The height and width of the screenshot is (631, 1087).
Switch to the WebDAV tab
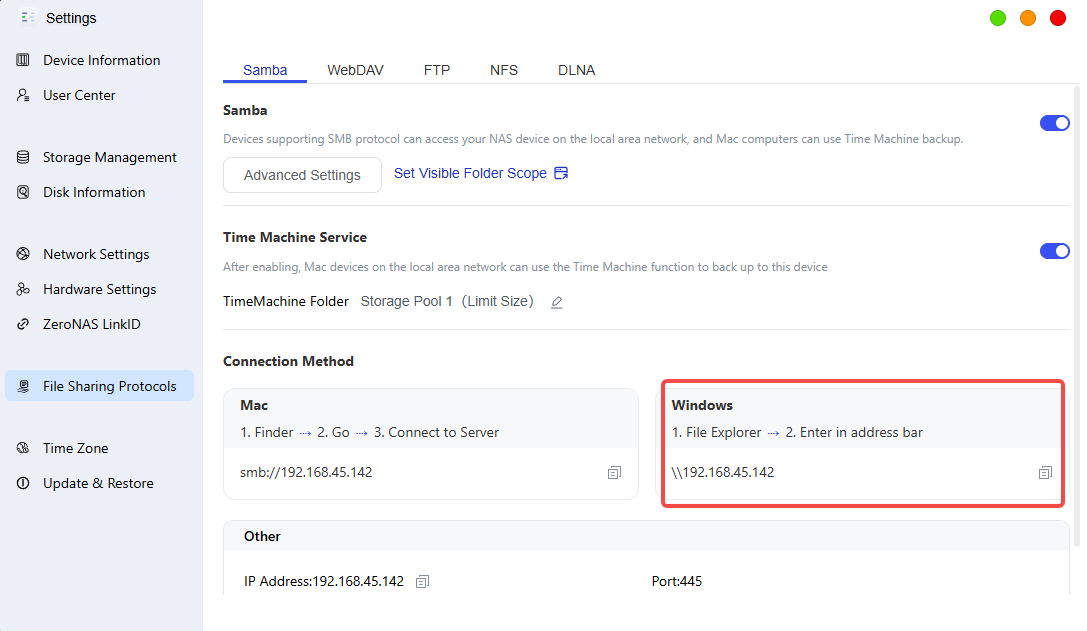(x=355, y=70)
